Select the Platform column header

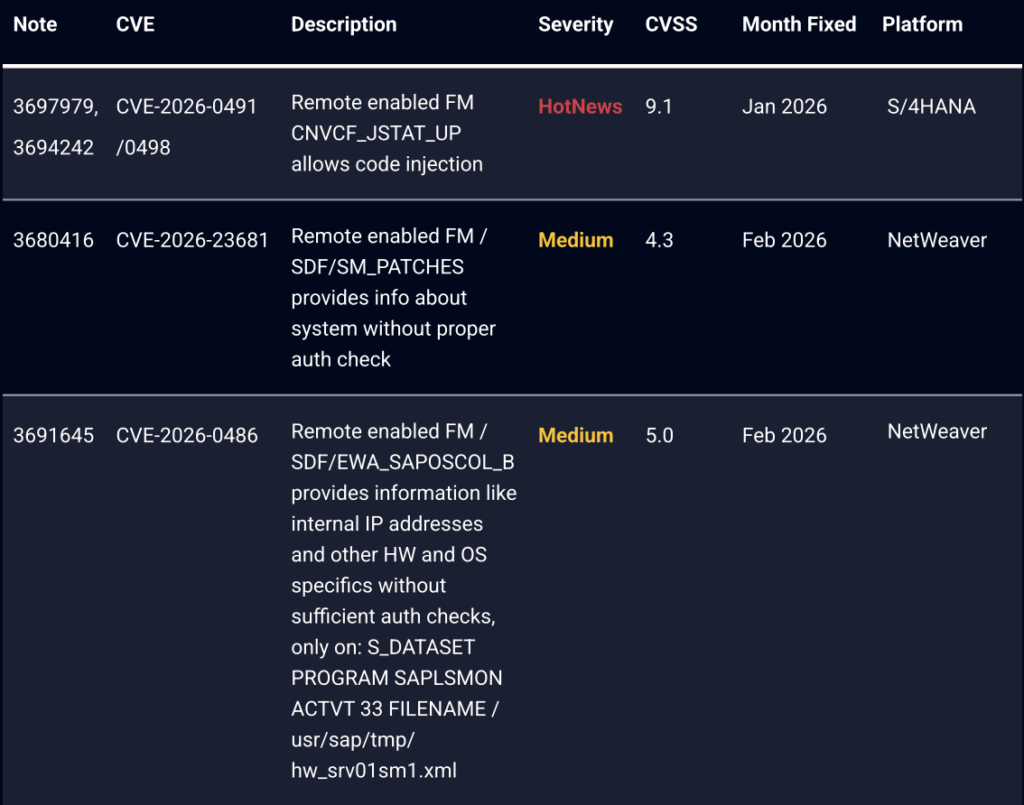[x=922, y=25]
